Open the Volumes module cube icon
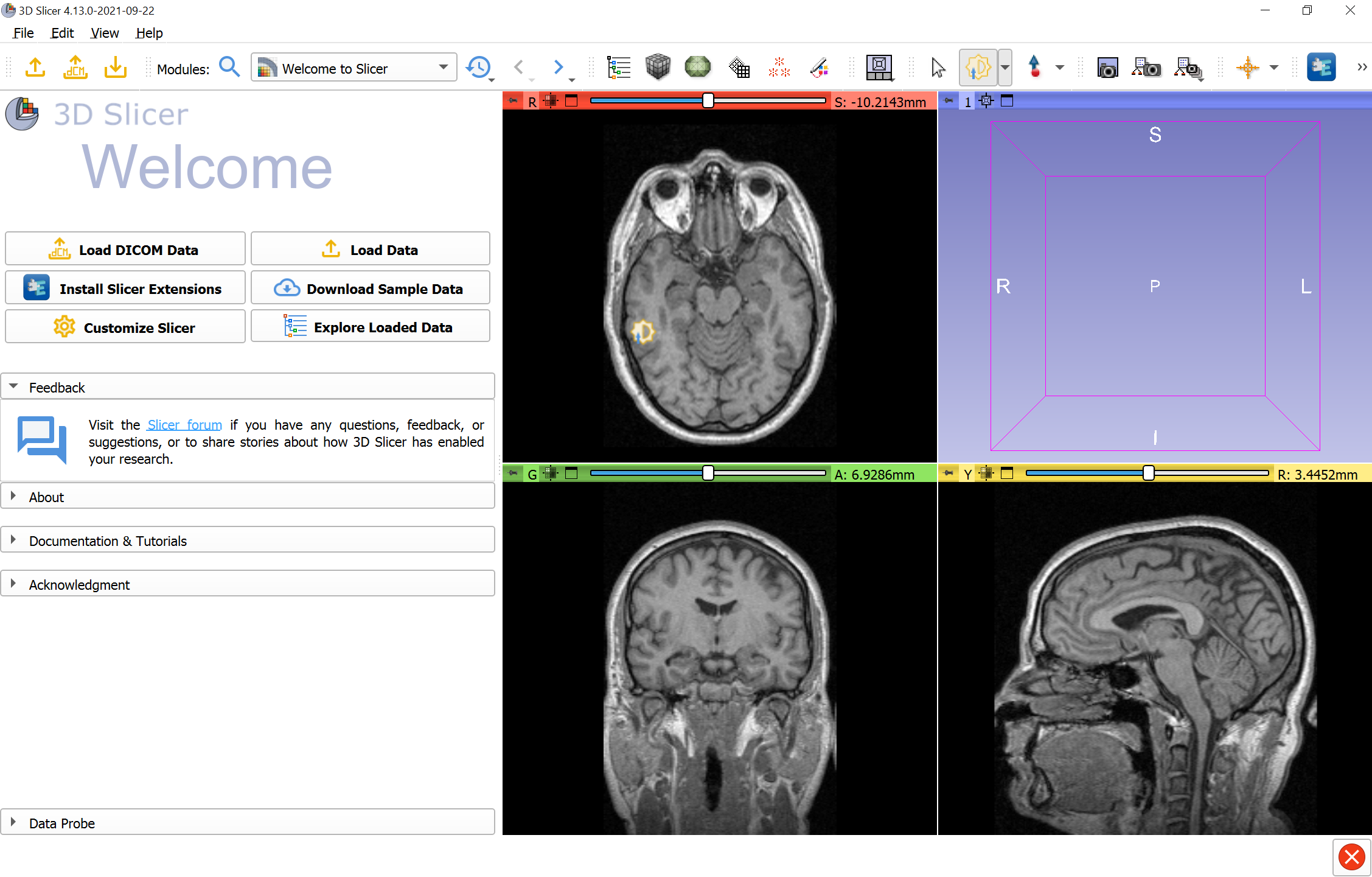 (658, 68)
